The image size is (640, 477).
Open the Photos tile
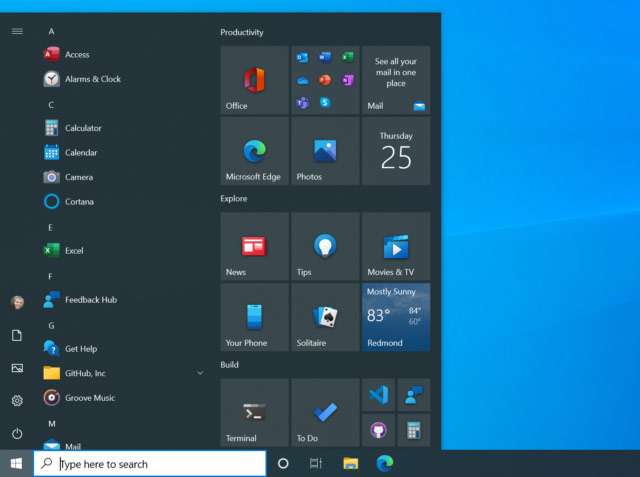325,151
